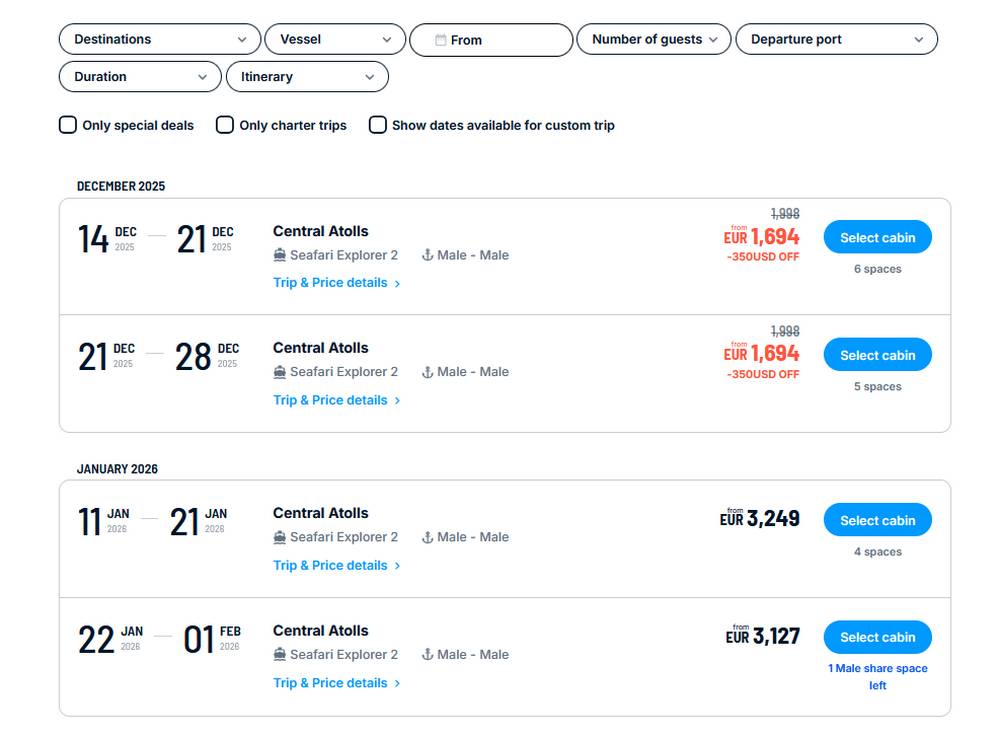The height and width of the screenshot is (737, 1000).
Task: Enable the Only special deals checkbox
Action: [x=68, y=125]
